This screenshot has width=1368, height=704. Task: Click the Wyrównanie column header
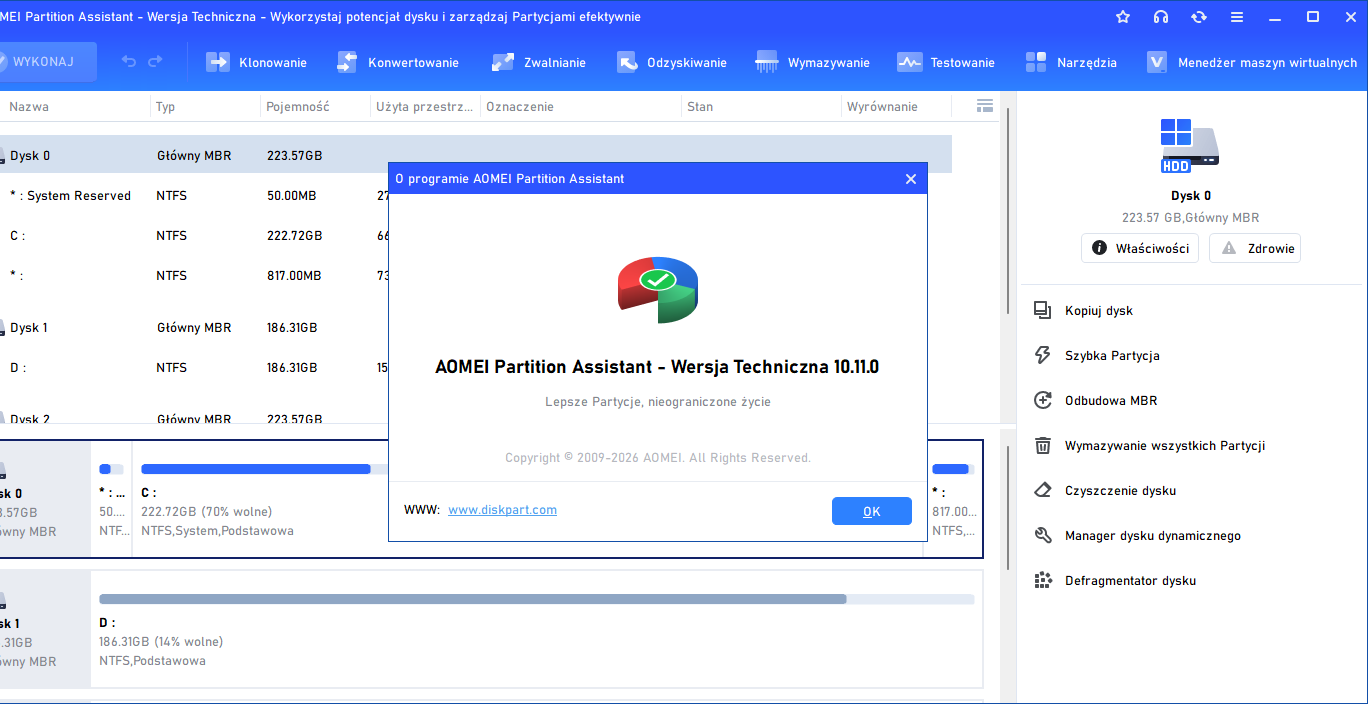882,106
